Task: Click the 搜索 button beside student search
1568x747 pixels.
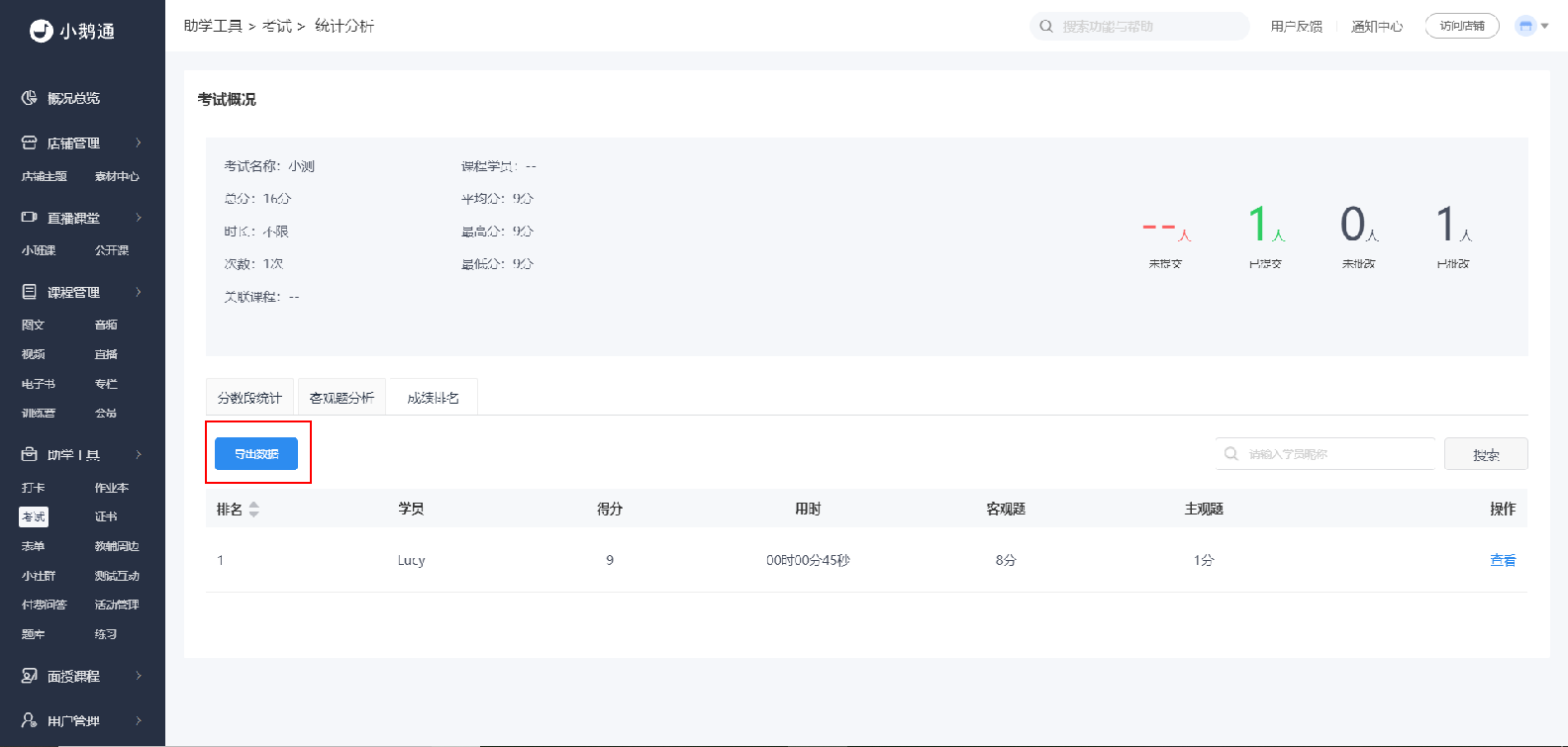Action: 1486,454
